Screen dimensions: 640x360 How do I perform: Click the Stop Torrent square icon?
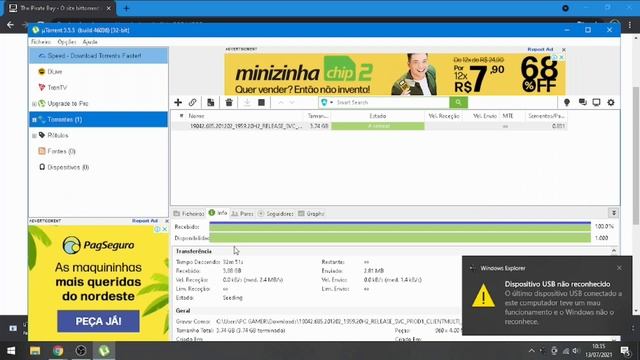pos(261,102)
